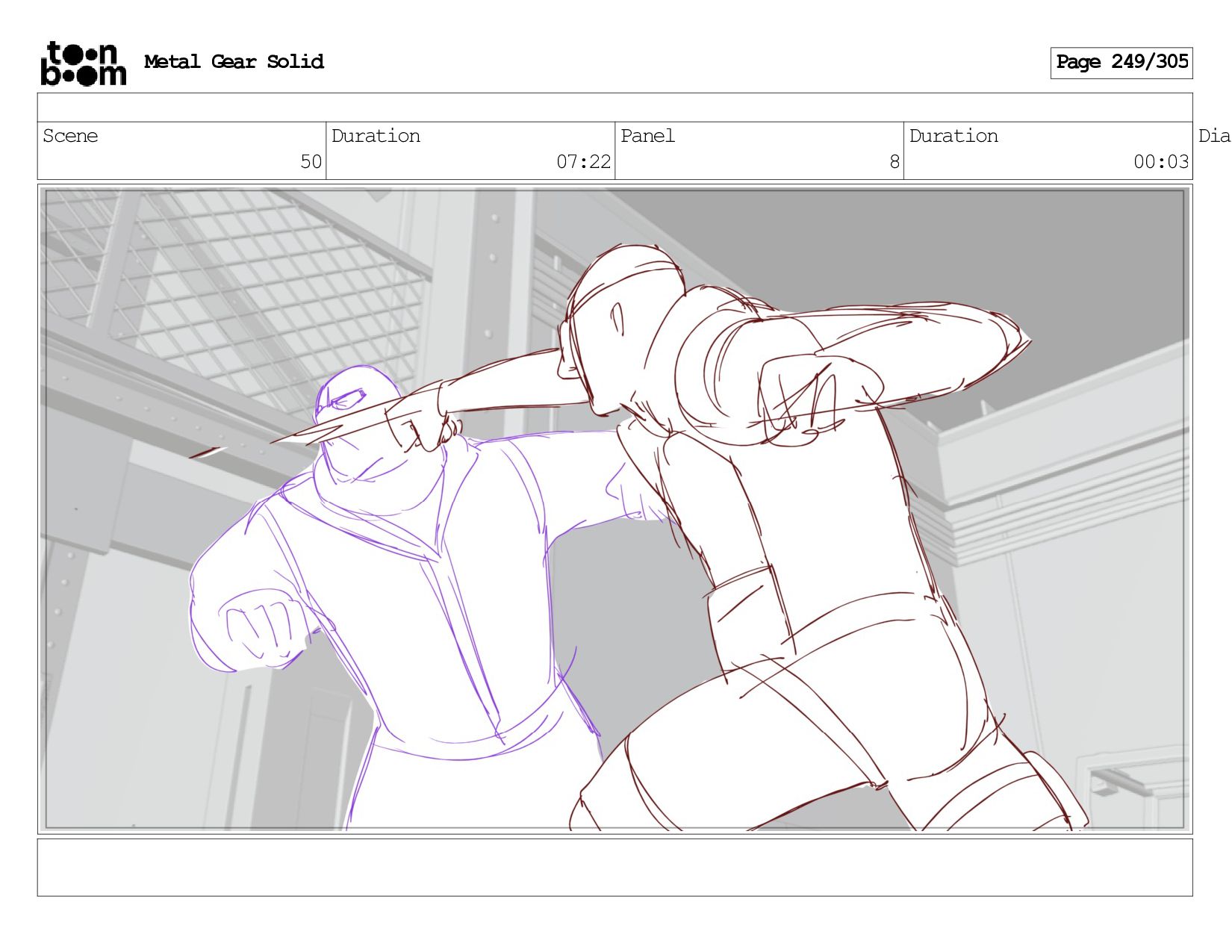
Task: Select the 'Metal Gear Solid' project title
Action: click(x=234, y=62)
